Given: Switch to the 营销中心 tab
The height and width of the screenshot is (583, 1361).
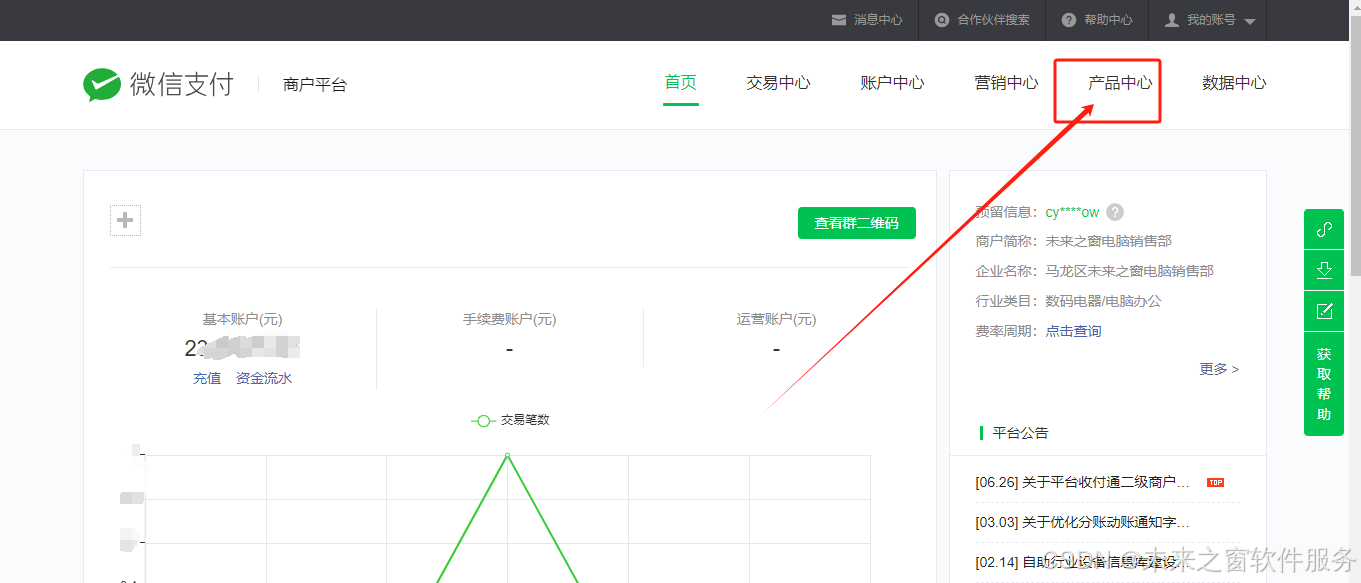Looking at the screenshot, I should tap(1006, 83).
